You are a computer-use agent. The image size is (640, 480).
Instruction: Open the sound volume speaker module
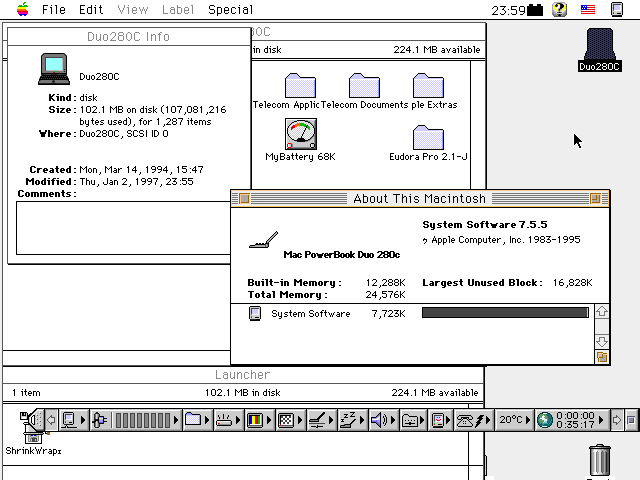(x=382, y=420)
